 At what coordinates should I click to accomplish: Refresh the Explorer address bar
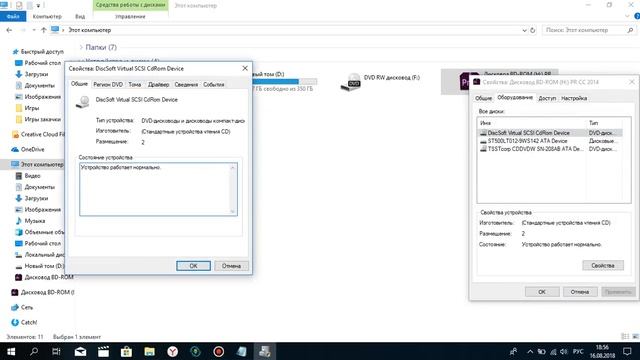[x=533, y=30]
